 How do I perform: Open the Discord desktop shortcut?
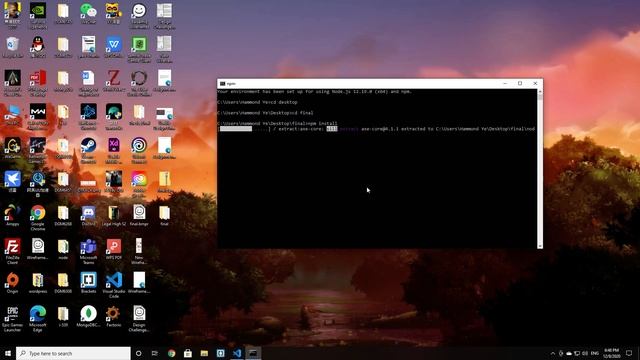click(x=88, y=216)
